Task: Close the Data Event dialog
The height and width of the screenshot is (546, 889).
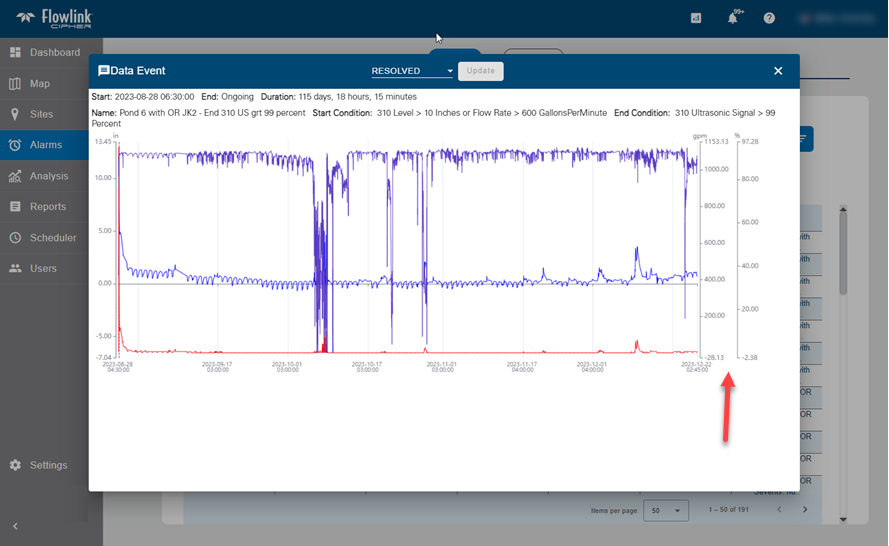Action: pyautogui.click(x=778, y=71)
